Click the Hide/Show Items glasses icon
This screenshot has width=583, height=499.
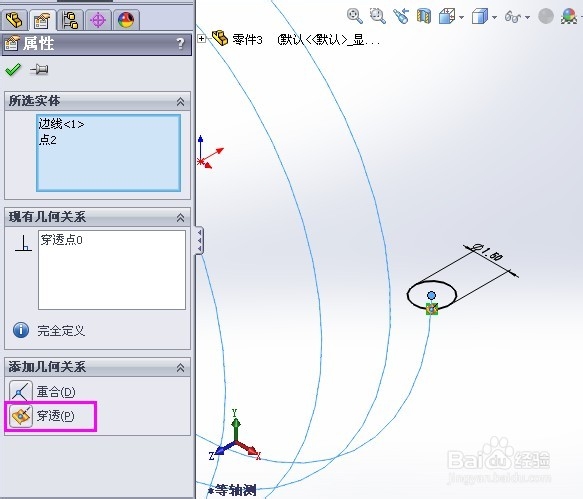point(513,17)
